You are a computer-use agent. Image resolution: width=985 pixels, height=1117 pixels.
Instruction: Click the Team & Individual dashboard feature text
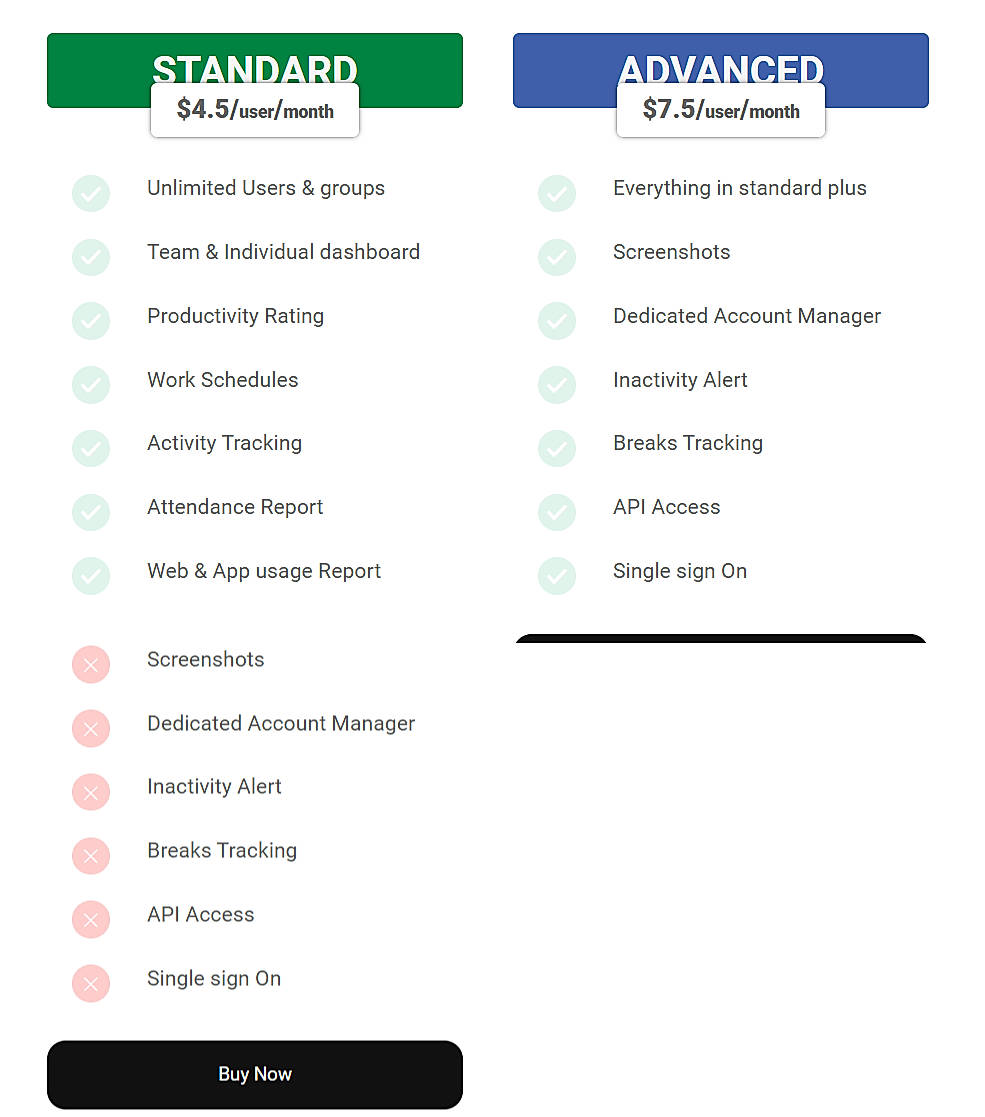pos(283,252)
